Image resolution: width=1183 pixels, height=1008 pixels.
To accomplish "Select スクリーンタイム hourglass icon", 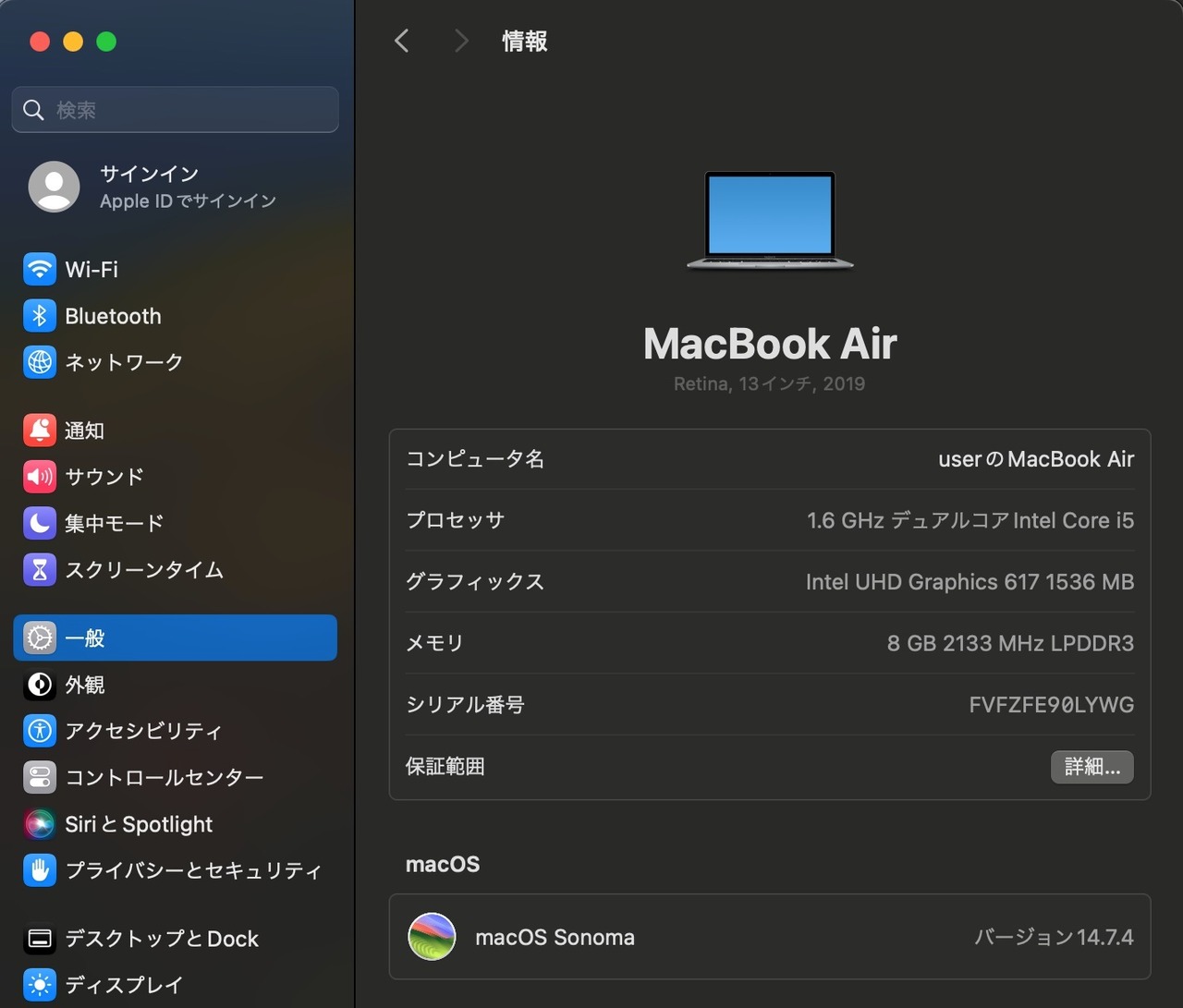I will [40, 570].
